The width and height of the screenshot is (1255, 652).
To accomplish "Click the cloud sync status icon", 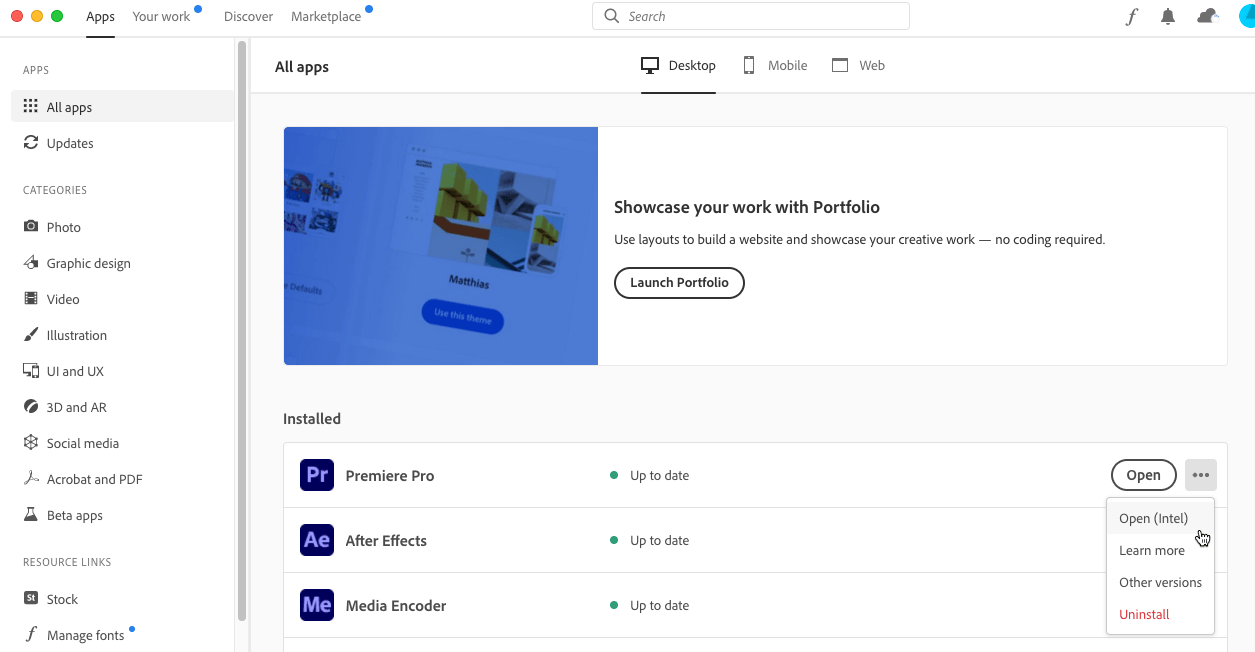I will point(1208,17).
